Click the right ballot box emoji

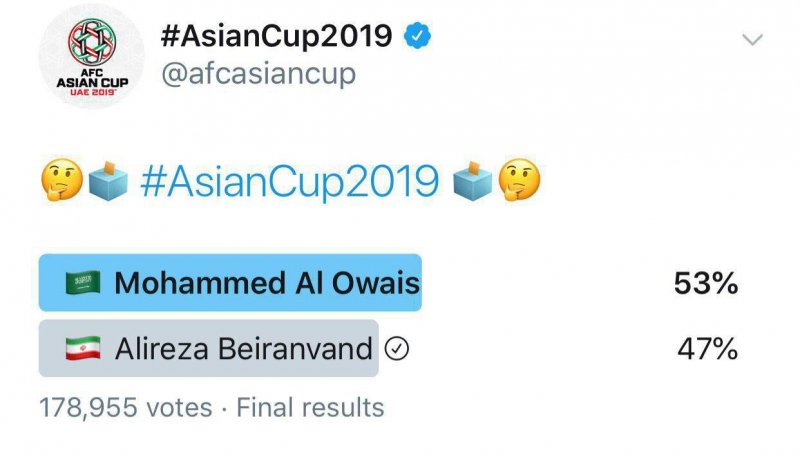click(473, 181)
